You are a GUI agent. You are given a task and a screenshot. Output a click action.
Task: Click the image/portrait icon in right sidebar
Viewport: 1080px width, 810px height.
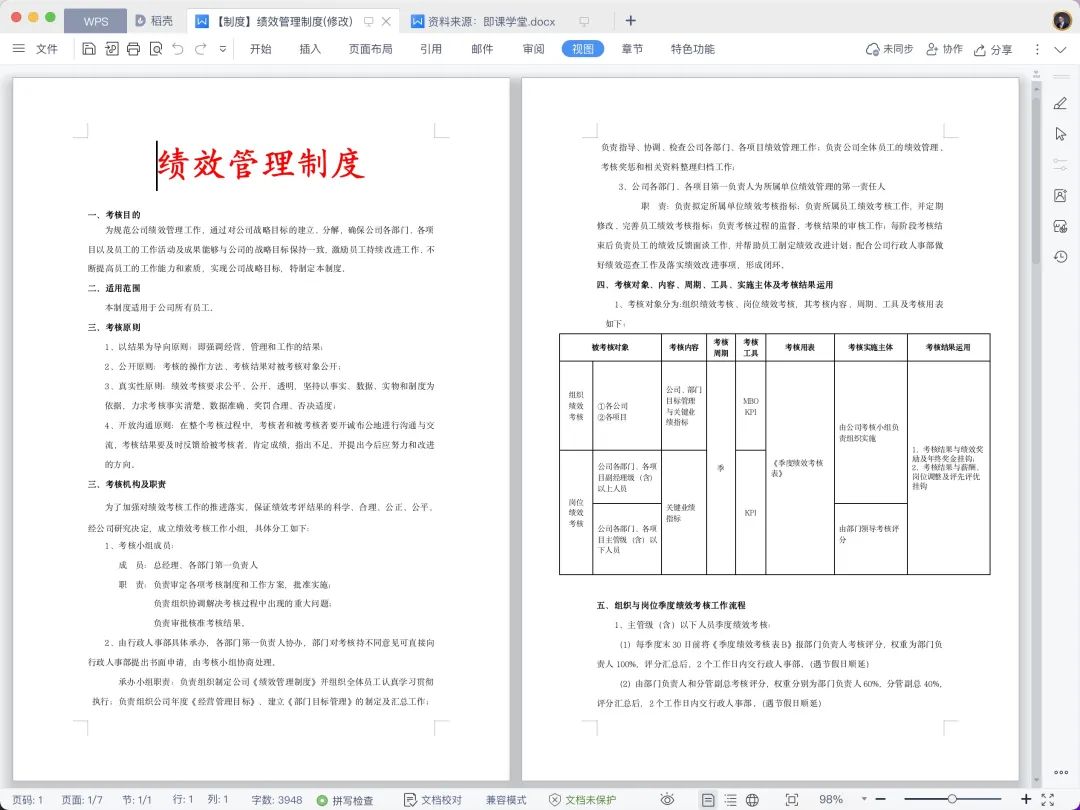(1061, 196)
